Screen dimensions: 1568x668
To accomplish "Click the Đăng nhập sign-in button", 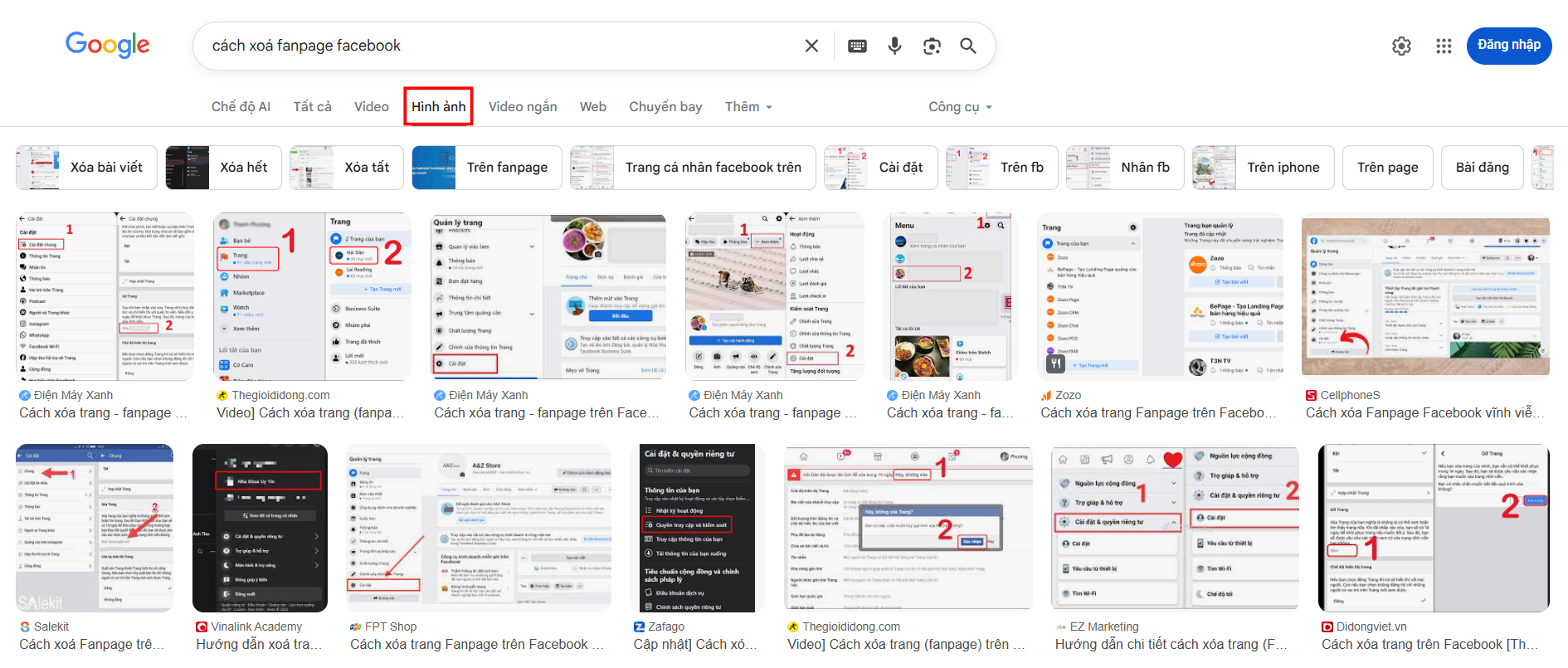I will 1509,45.
